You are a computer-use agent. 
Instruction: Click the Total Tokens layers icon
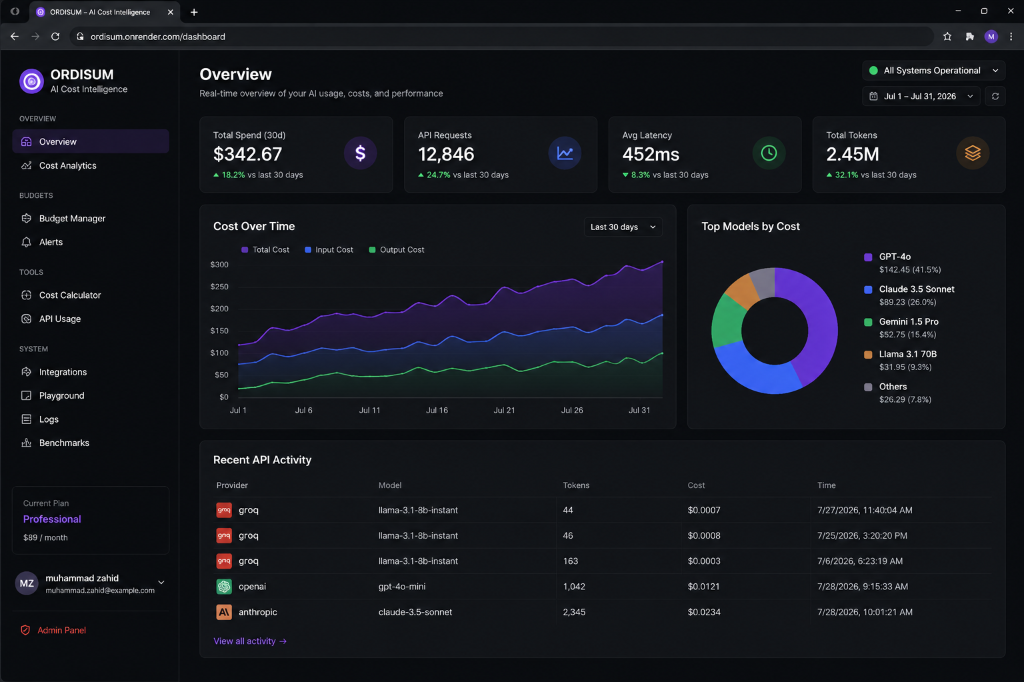[x=973, y=154]
